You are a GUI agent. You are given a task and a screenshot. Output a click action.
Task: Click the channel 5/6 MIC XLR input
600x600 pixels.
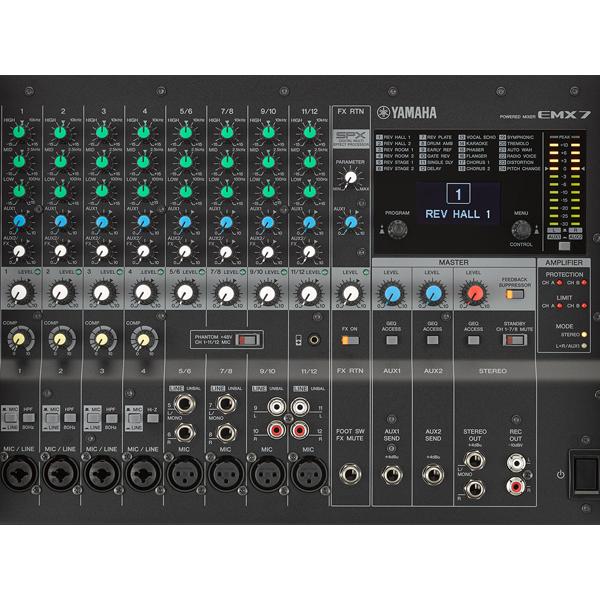(x=184, y=474)
